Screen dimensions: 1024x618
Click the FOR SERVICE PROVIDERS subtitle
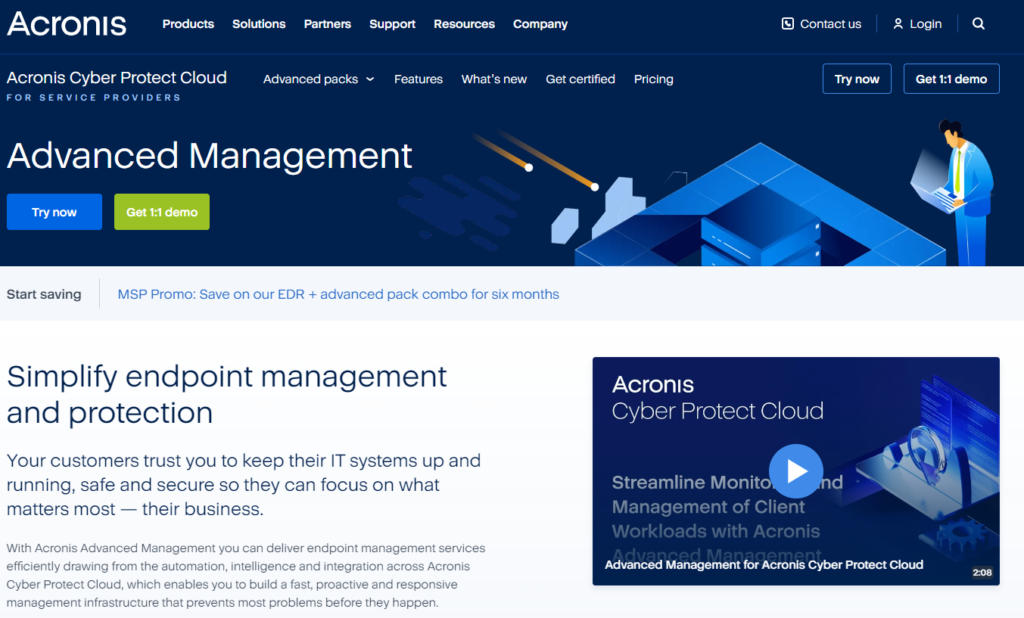pyautogui.click(x=93, y=97)
